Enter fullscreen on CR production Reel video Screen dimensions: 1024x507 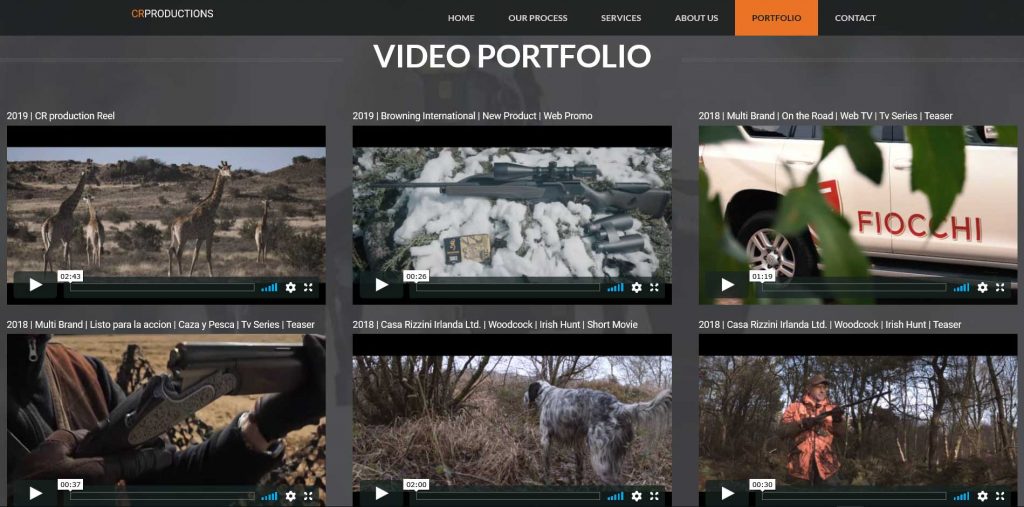click(x=308, y=287)
